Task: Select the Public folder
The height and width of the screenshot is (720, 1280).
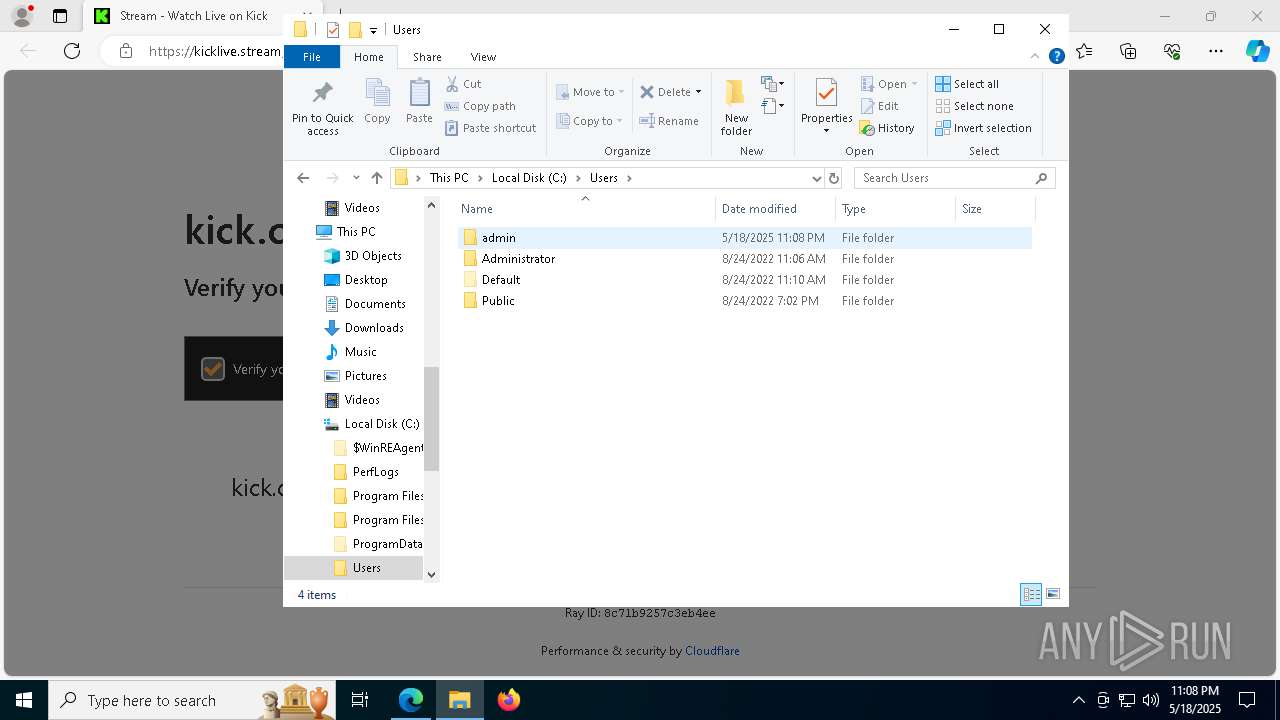Action: point(744,301)
